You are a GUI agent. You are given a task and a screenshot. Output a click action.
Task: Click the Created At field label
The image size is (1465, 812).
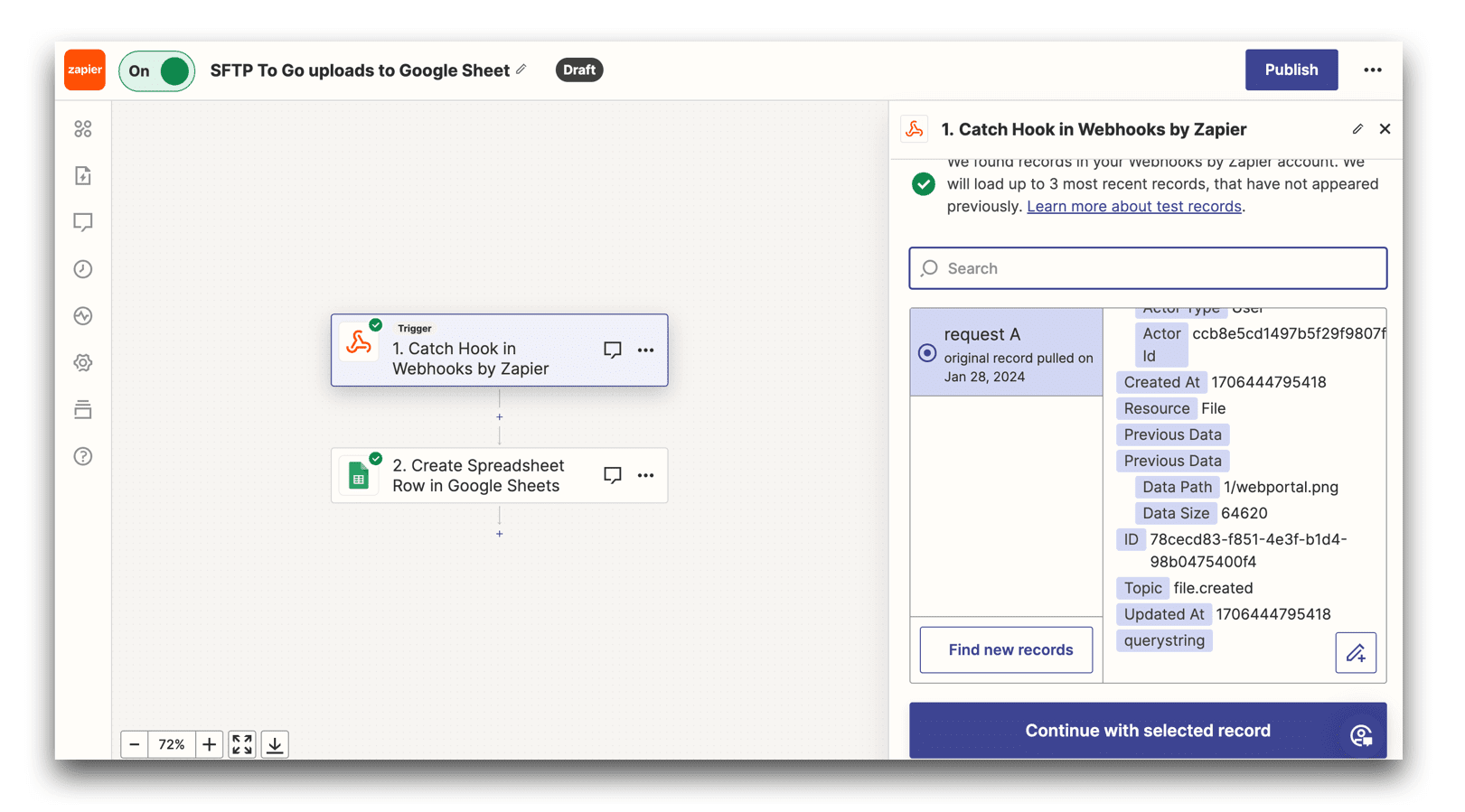[1161, 382]
